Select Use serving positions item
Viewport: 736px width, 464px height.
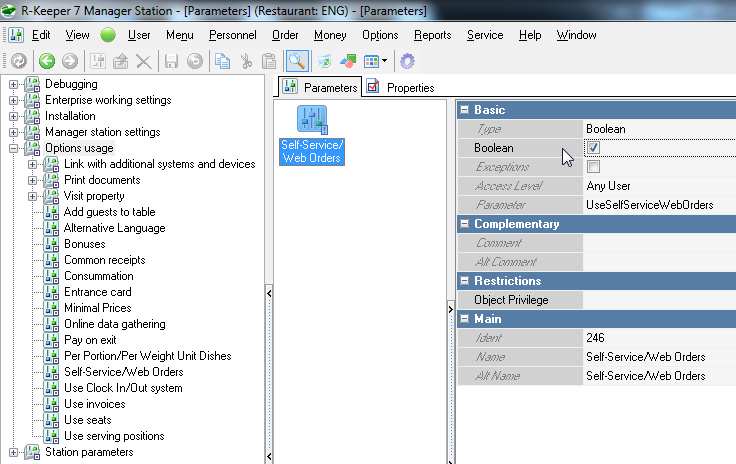coord(114,436)
